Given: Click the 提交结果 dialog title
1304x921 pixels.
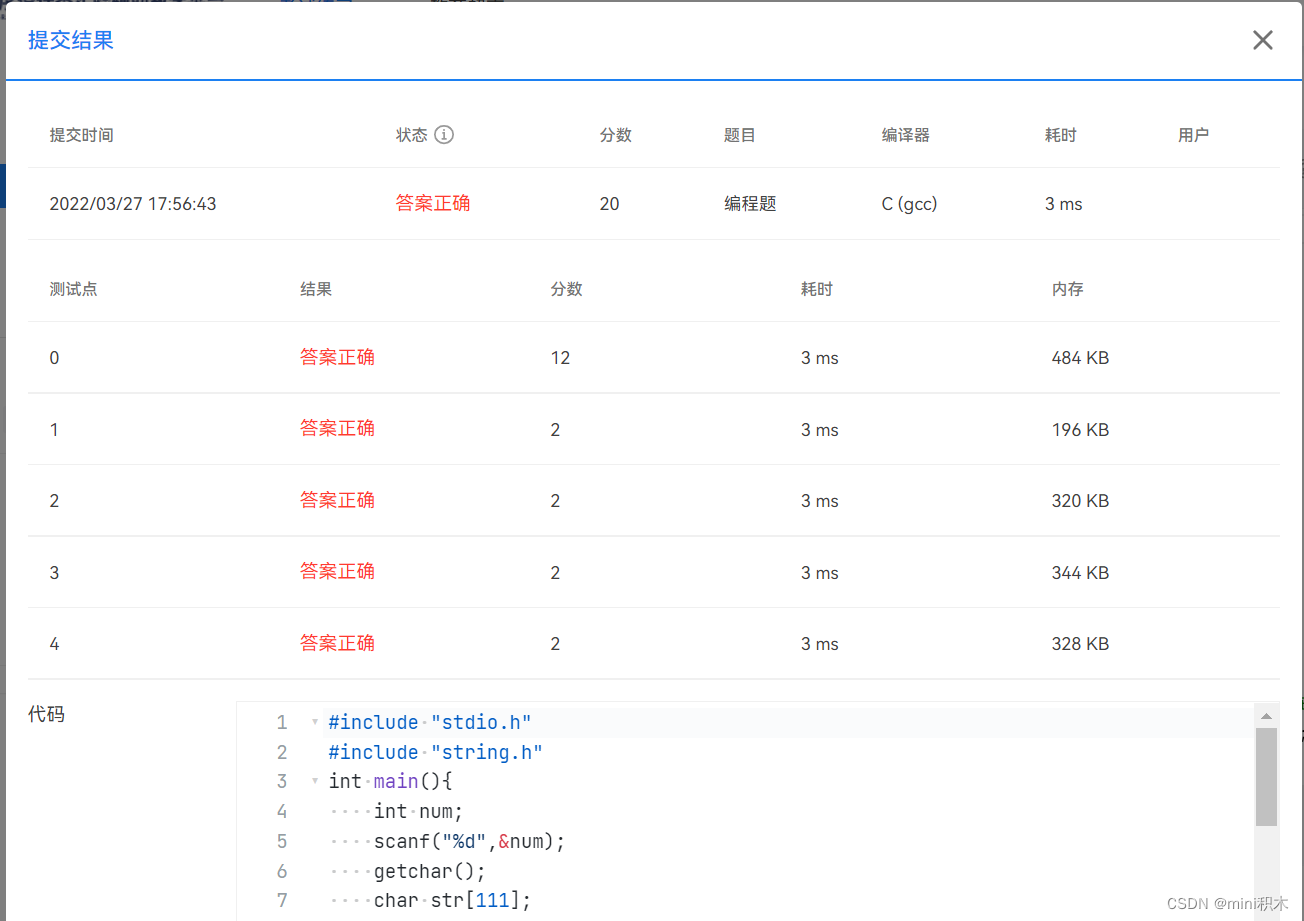Looking at the screenshot, I should tap(71, 40).
